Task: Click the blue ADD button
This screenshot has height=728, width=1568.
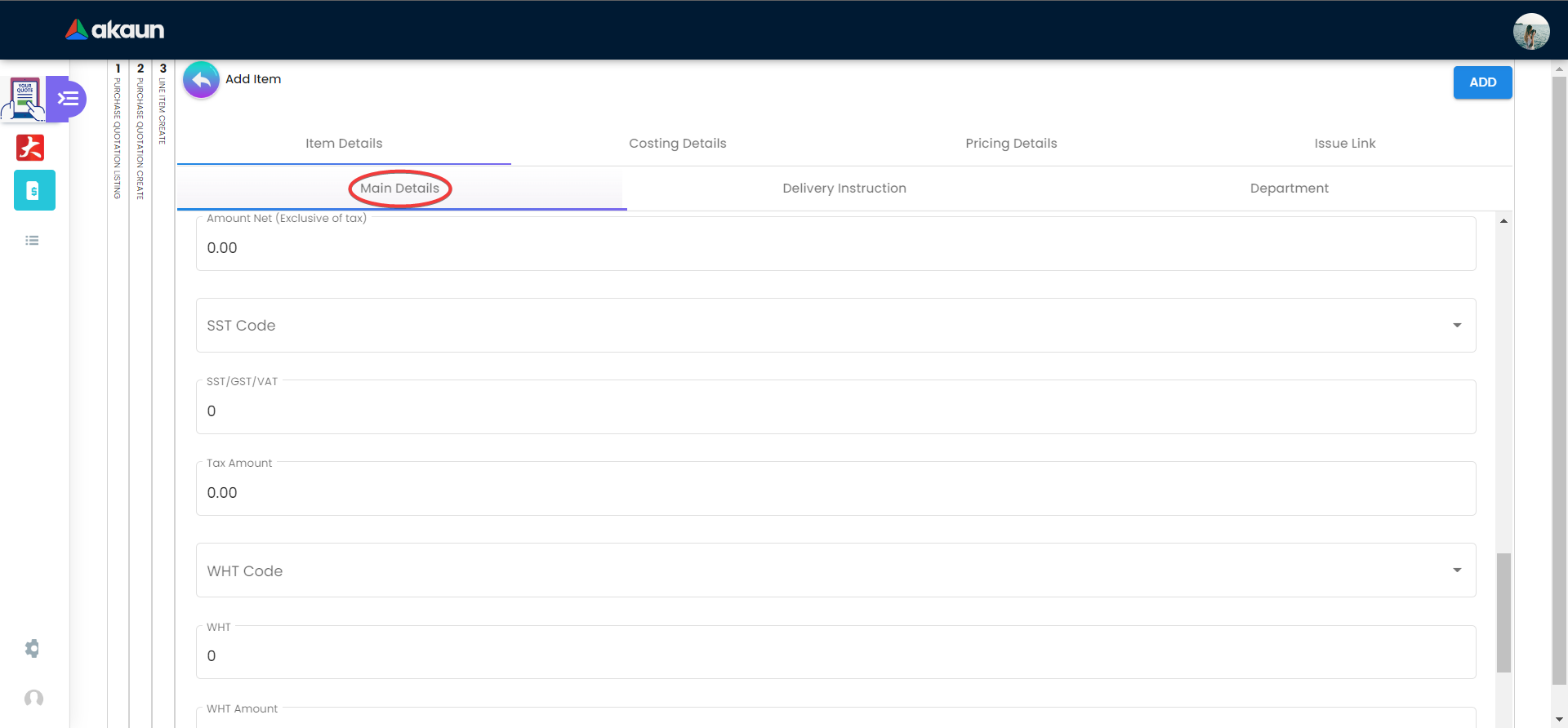Action: [x=1482, y=82]
